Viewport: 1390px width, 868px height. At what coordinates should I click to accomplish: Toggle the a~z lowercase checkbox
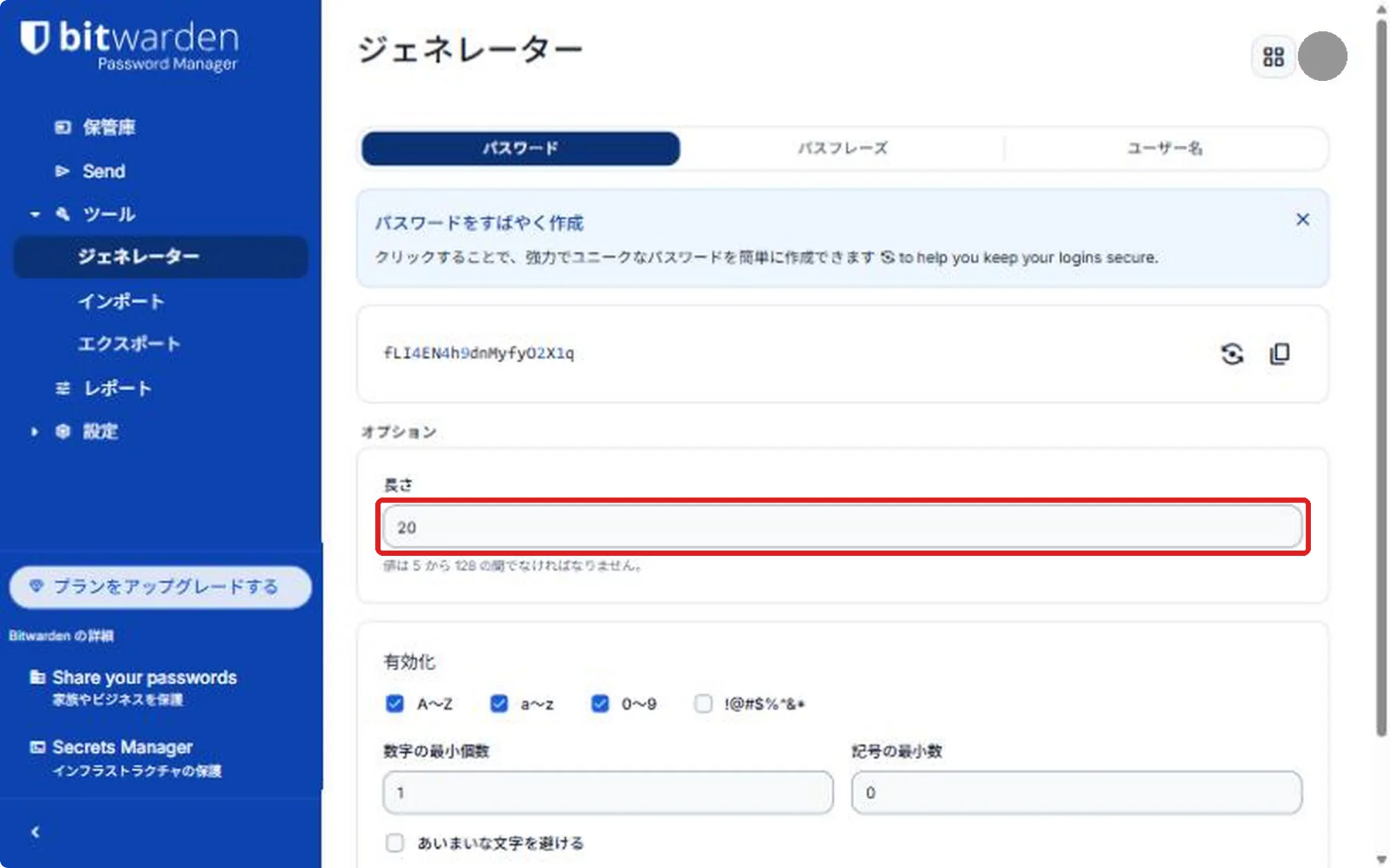coord(498,704)
